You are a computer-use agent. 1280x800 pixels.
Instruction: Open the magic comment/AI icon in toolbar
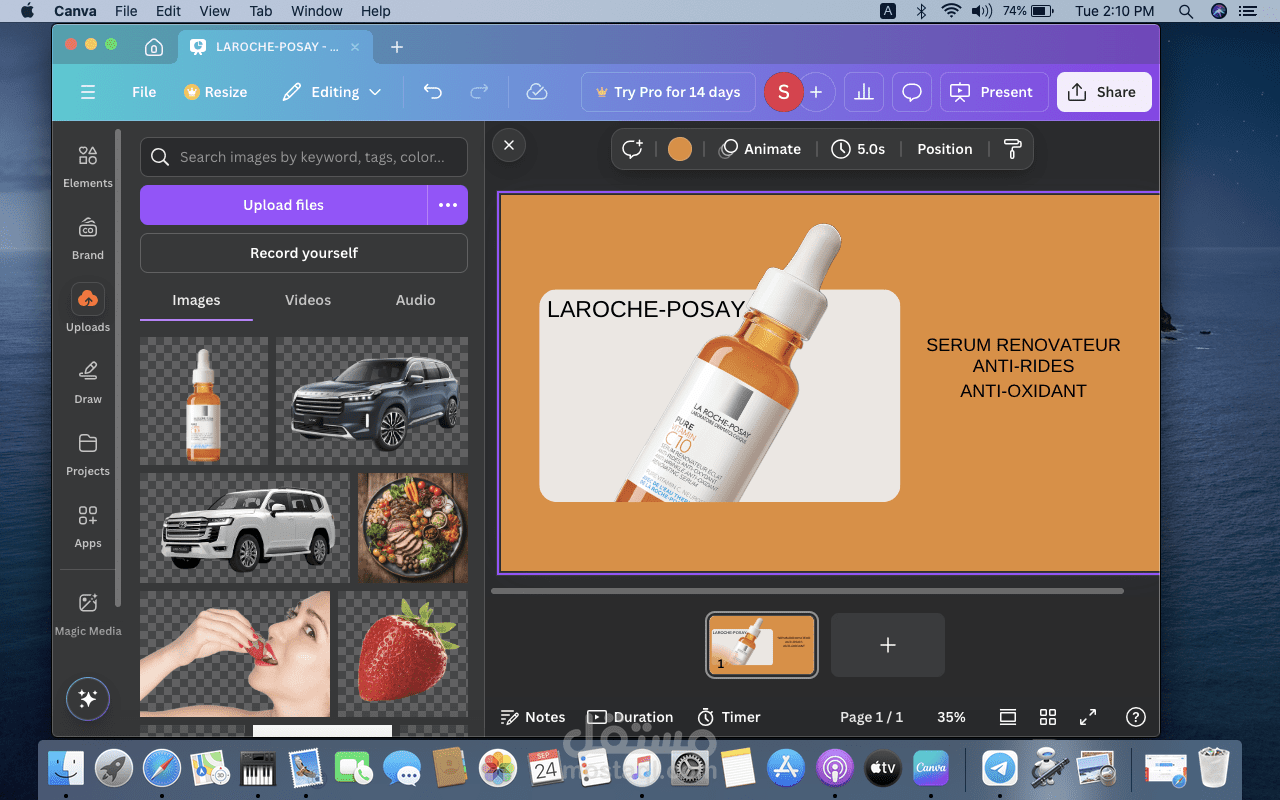pos(632,149)
